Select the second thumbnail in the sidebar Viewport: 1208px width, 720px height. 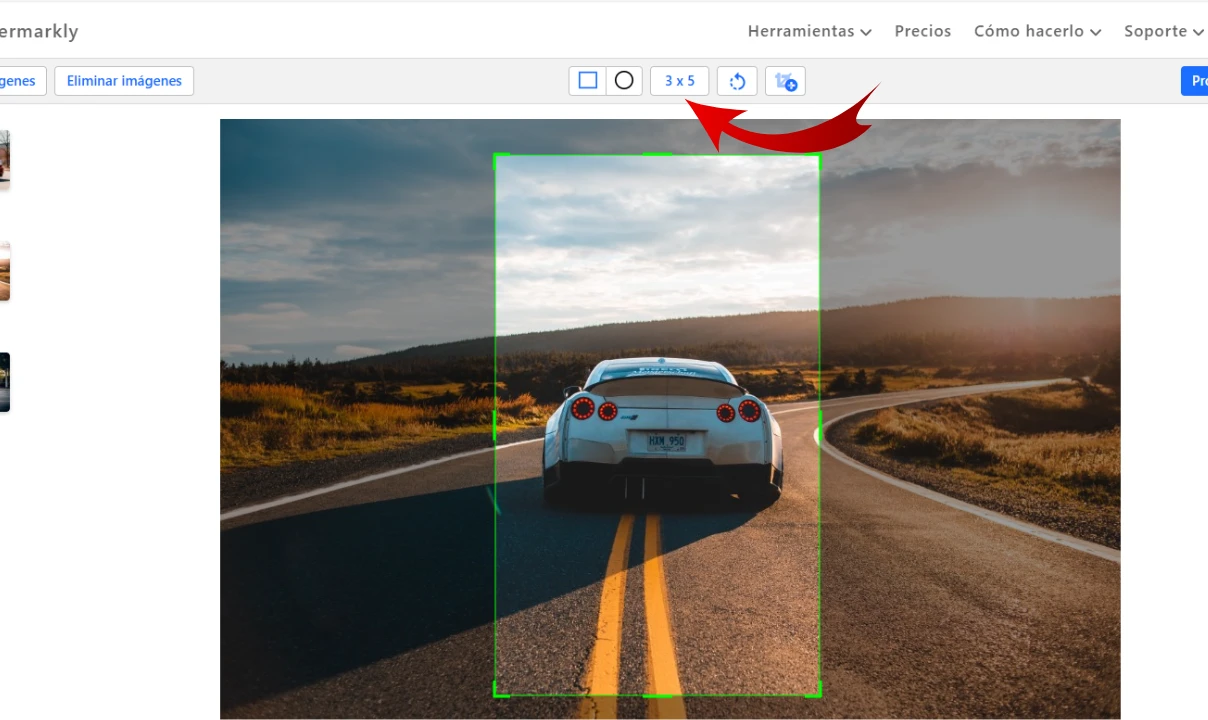tap(4, 271)
